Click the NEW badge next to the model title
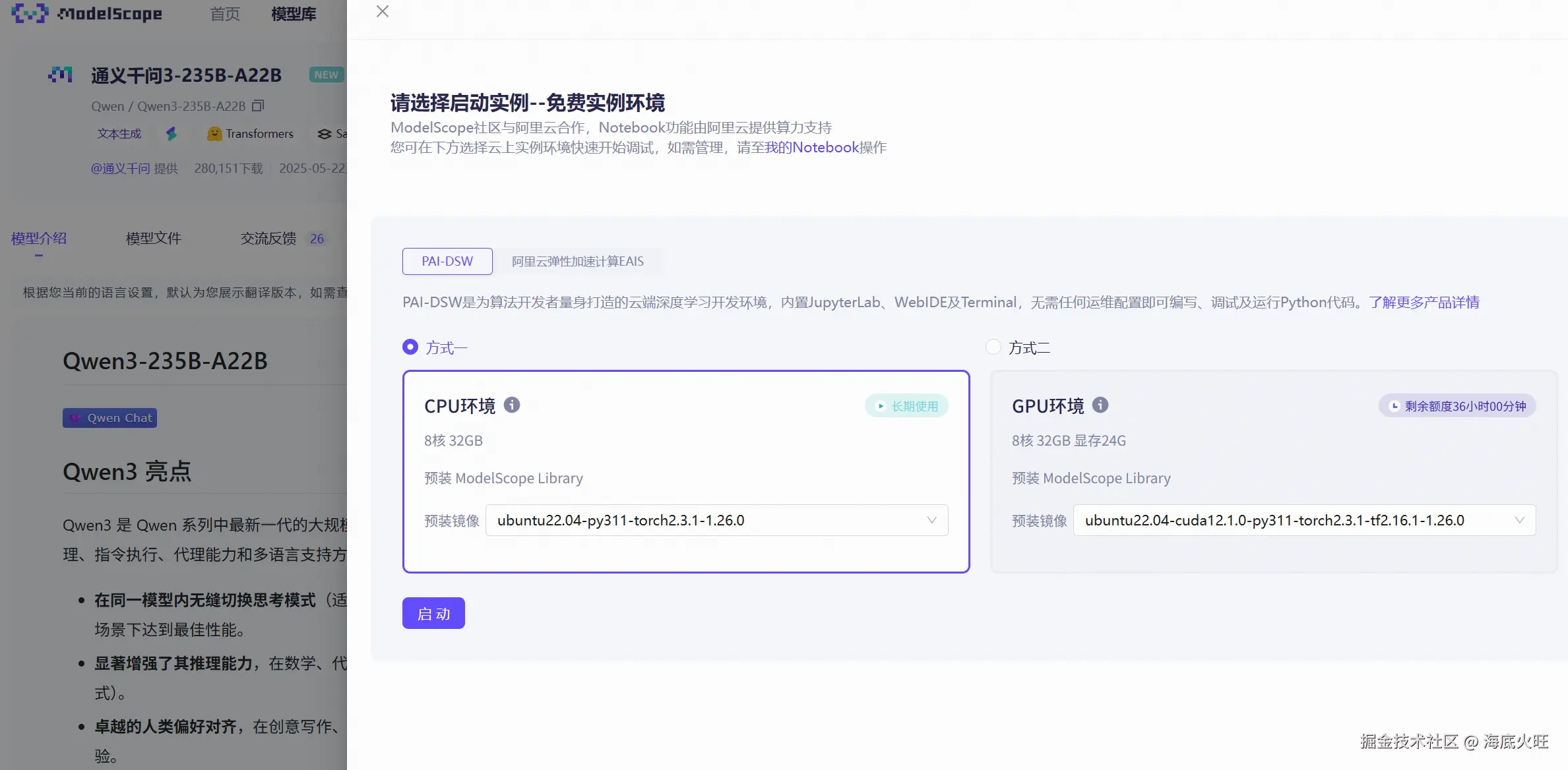Image resolution: width=1568 pixels, height=770 pixels. point(327,74)
